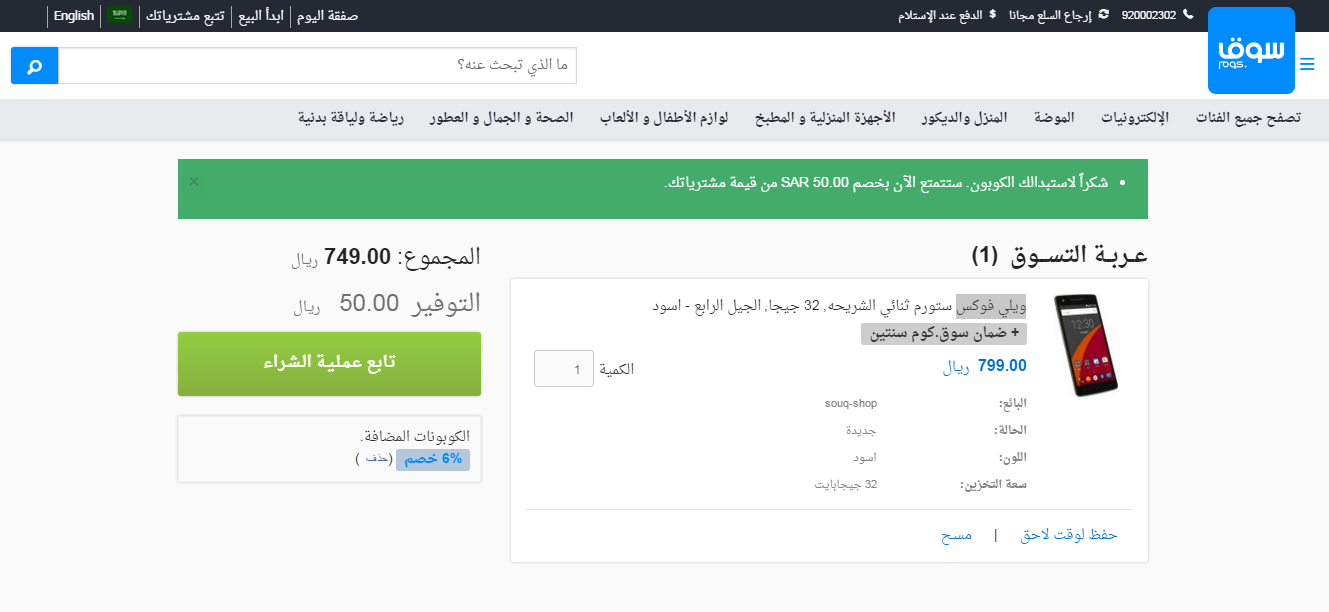Click the cart heading 'عربة التسوق (1)'
This screenshot has height=612, width=1329.
(x=1059, y=255)
